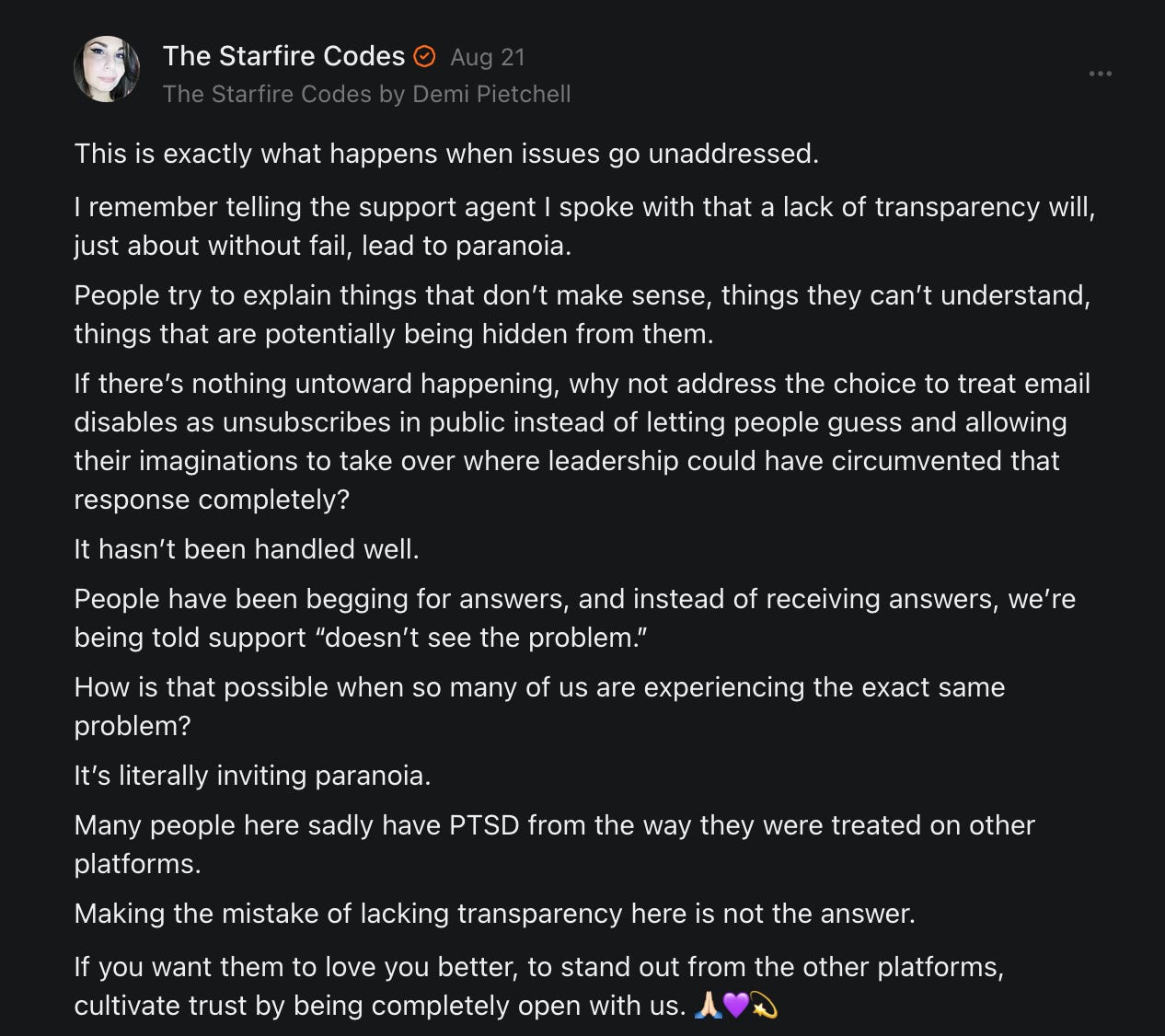
Task: Click the paragraph about the support agent
Action: [584, 226]
